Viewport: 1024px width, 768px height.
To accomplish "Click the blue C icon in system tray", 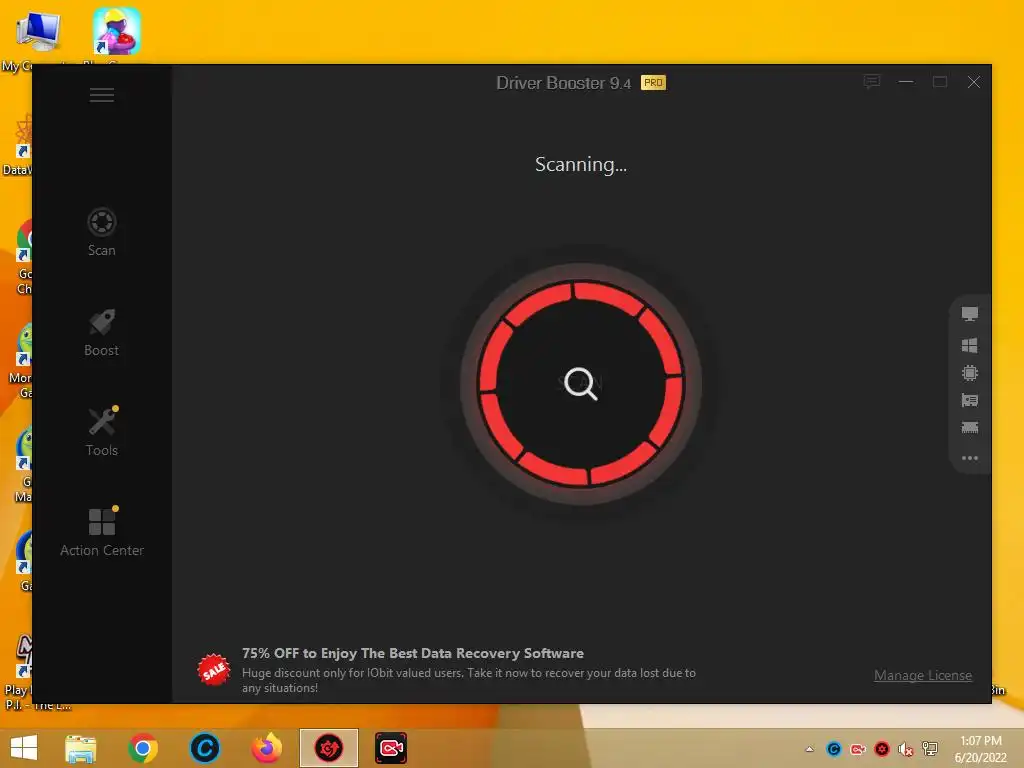I will pyautogui.click(x=834, y=749).
